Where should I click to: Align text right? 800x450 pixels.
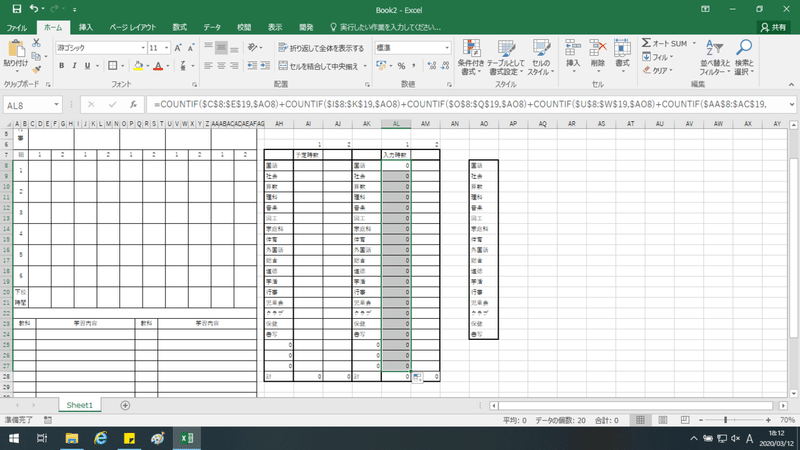pyautogui.click(x=234, y=66)
